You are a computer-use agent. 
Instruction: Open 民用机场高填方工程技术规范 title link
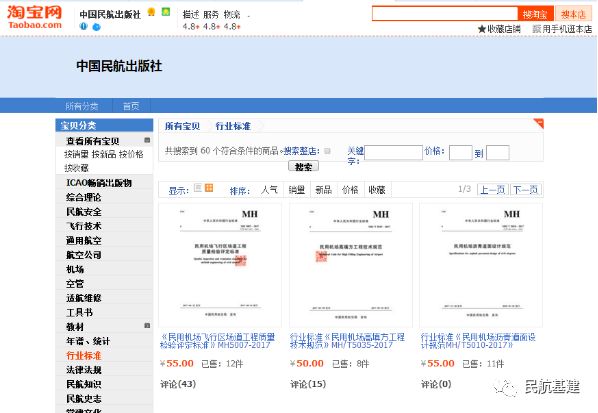(x=347, y=341)
